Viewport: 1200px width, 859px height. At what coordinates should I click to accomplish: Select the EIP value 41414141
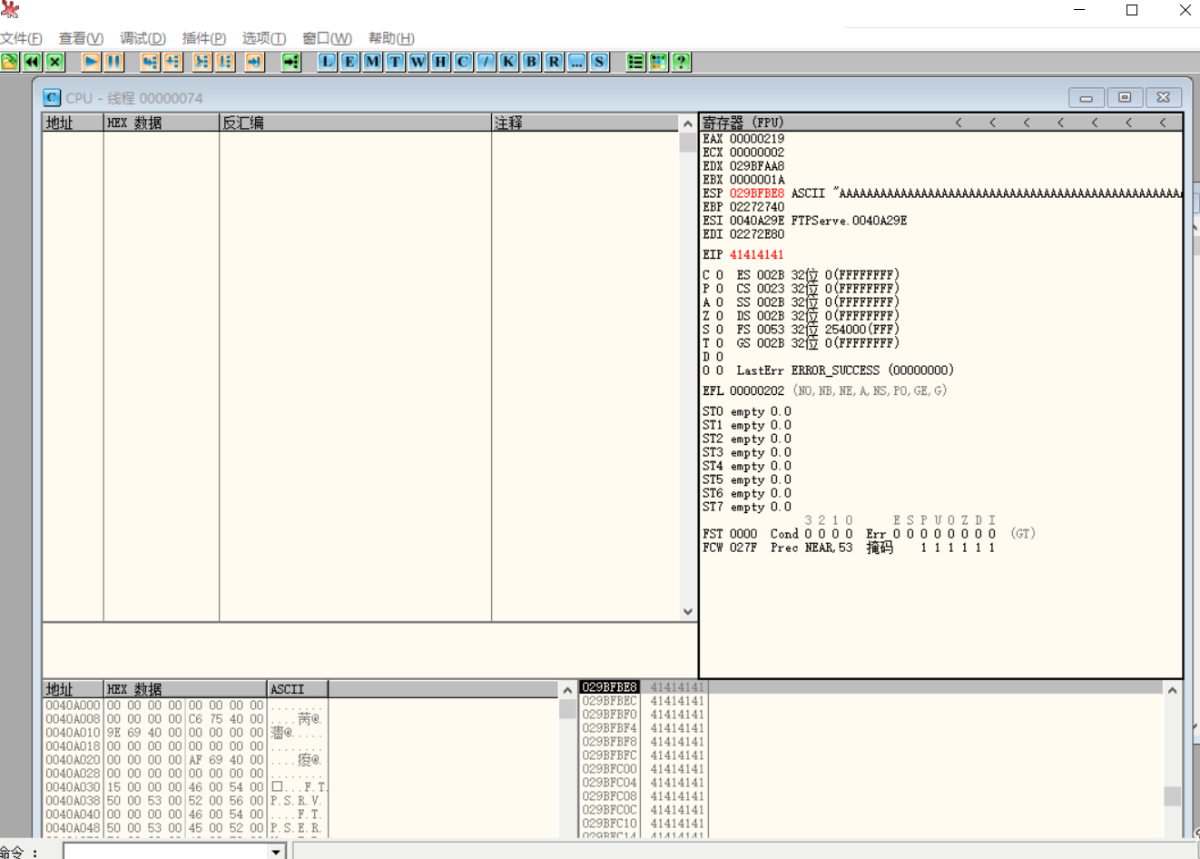tap(757, 255)
